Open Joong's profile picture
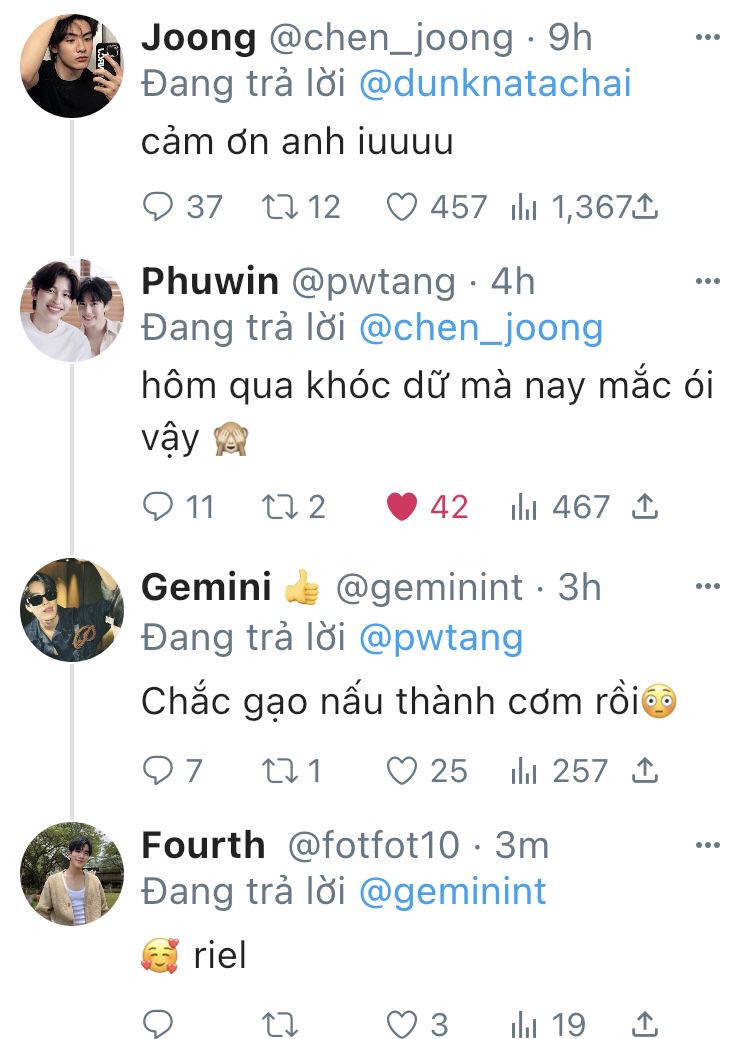The image size is (750, 1039). (71, 66)
